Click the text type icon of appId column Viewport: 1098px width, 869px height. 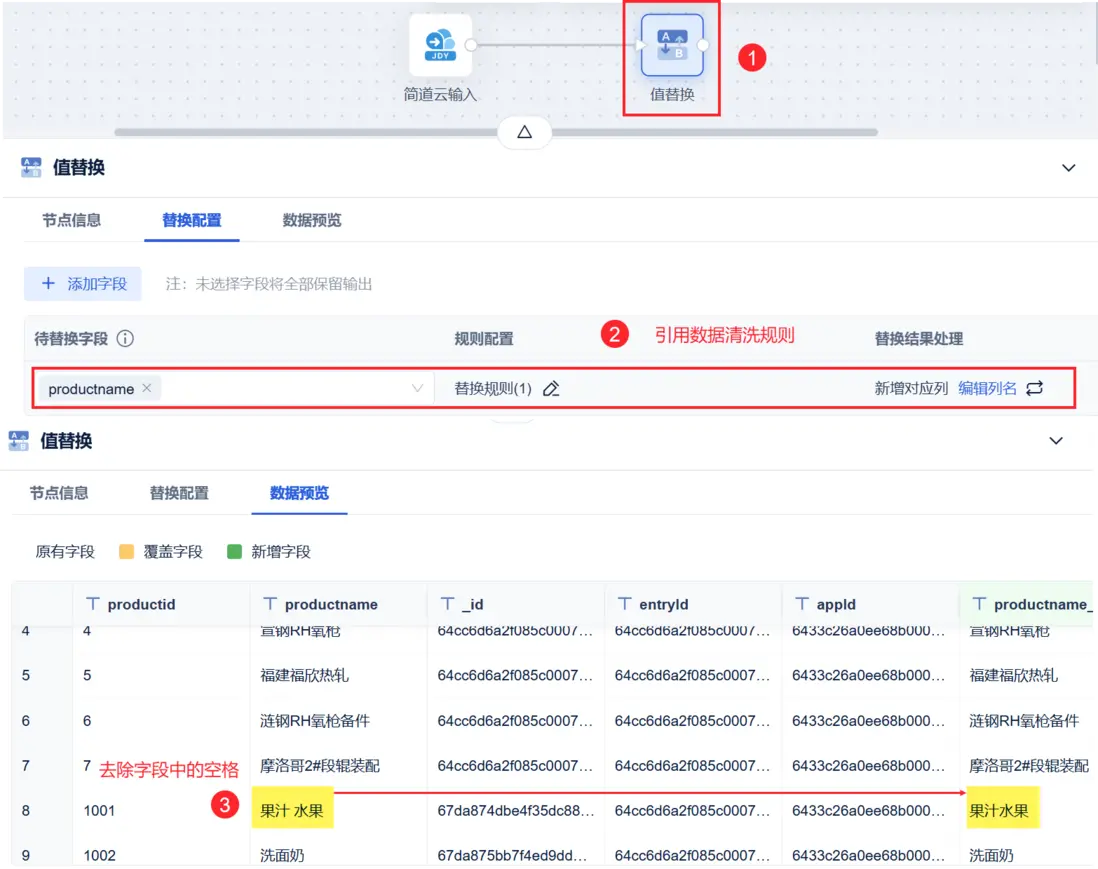(x=802, y=604)
